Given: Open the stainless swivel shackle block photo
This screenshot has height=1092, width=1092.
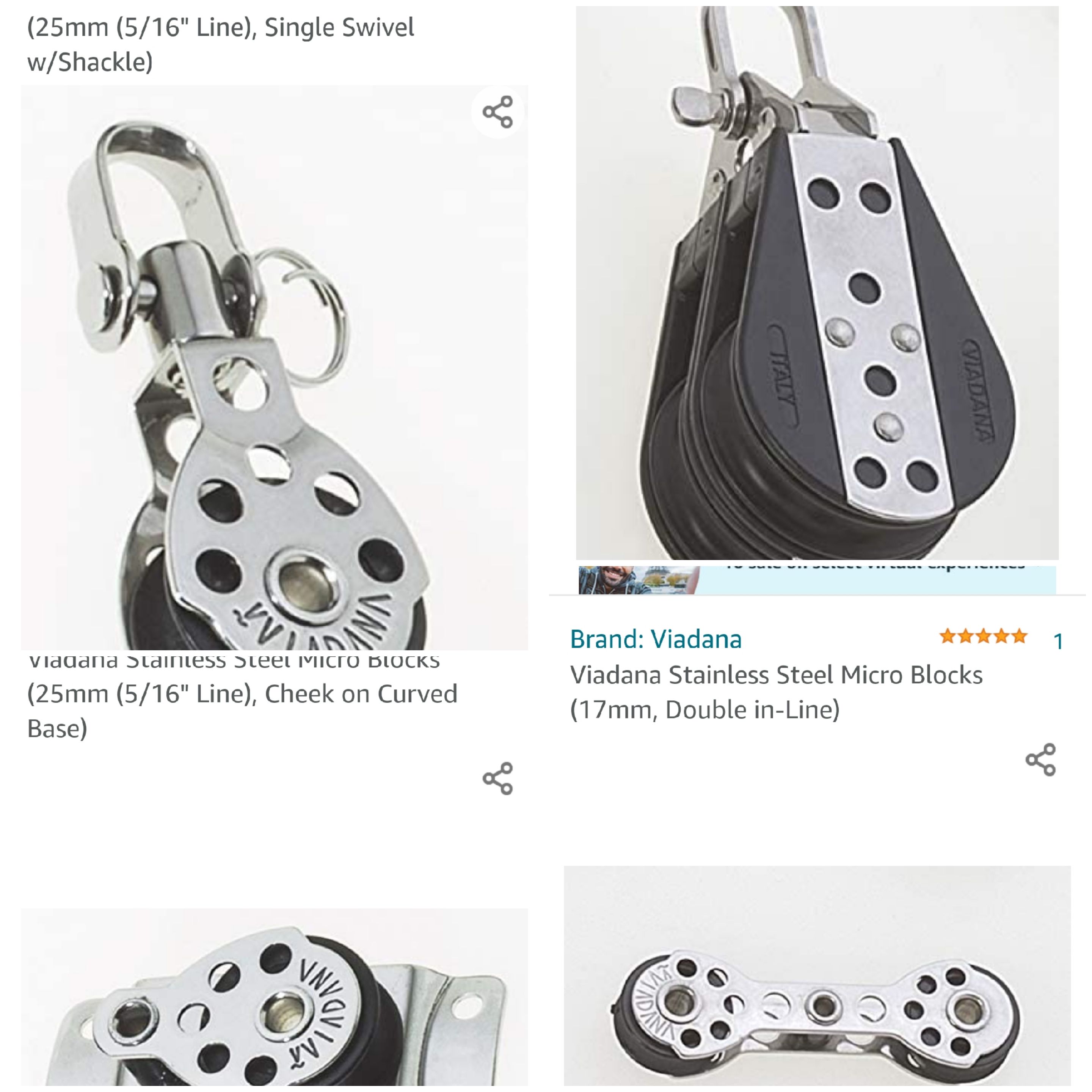Looking at the screenshot, I should [275, 367].
